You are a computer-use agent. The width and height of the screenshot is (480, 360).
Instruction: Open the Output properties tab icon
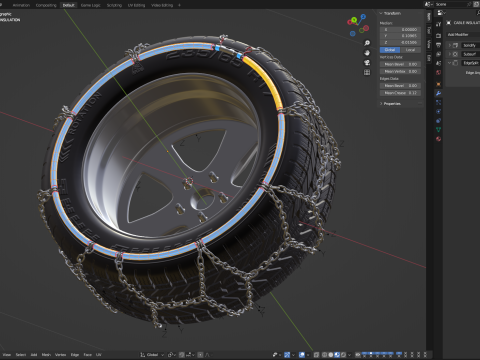coord(438,45)
